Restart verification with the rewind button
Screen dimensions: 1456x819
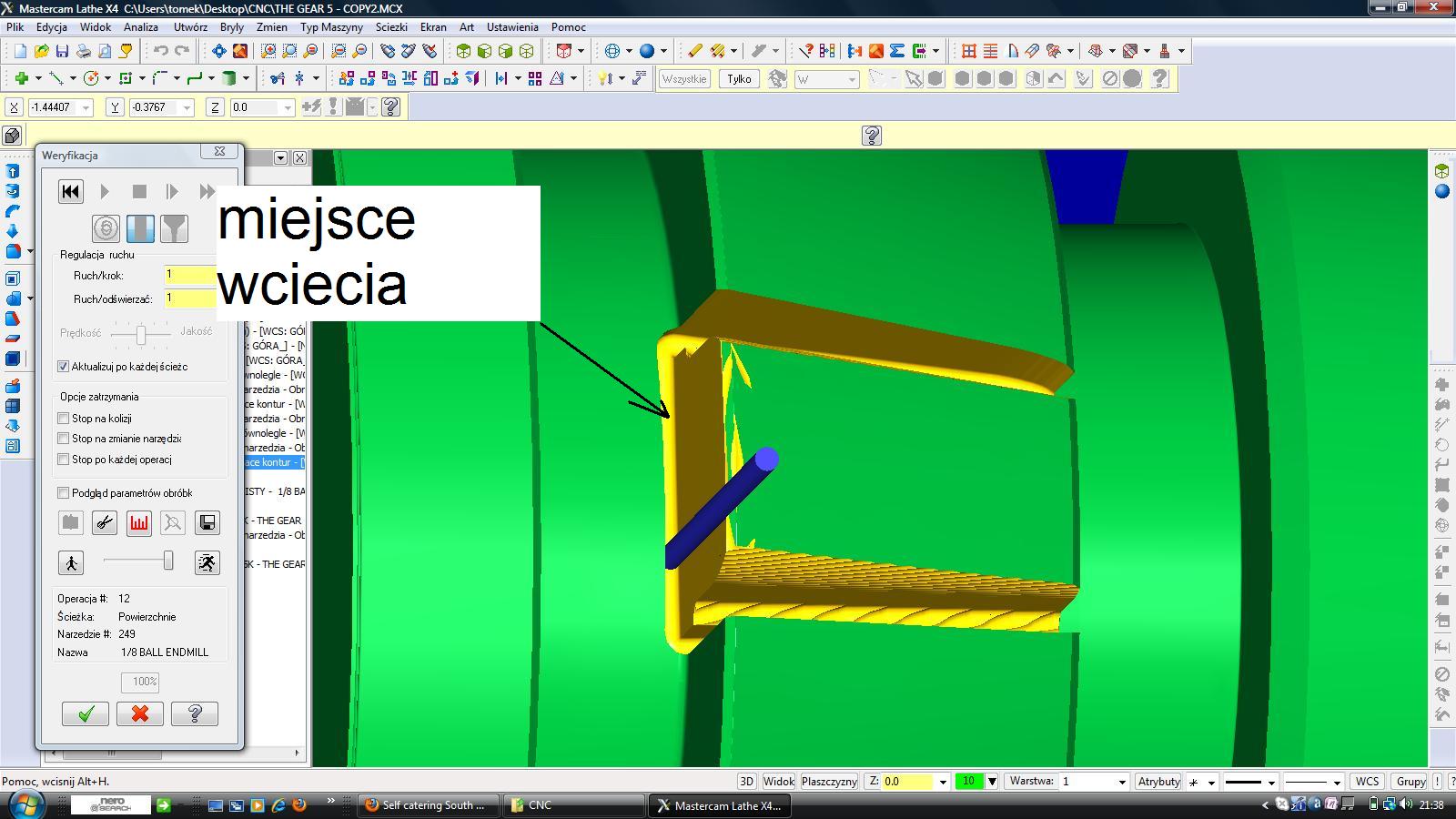pyautogui.click(x=70, y=191)
